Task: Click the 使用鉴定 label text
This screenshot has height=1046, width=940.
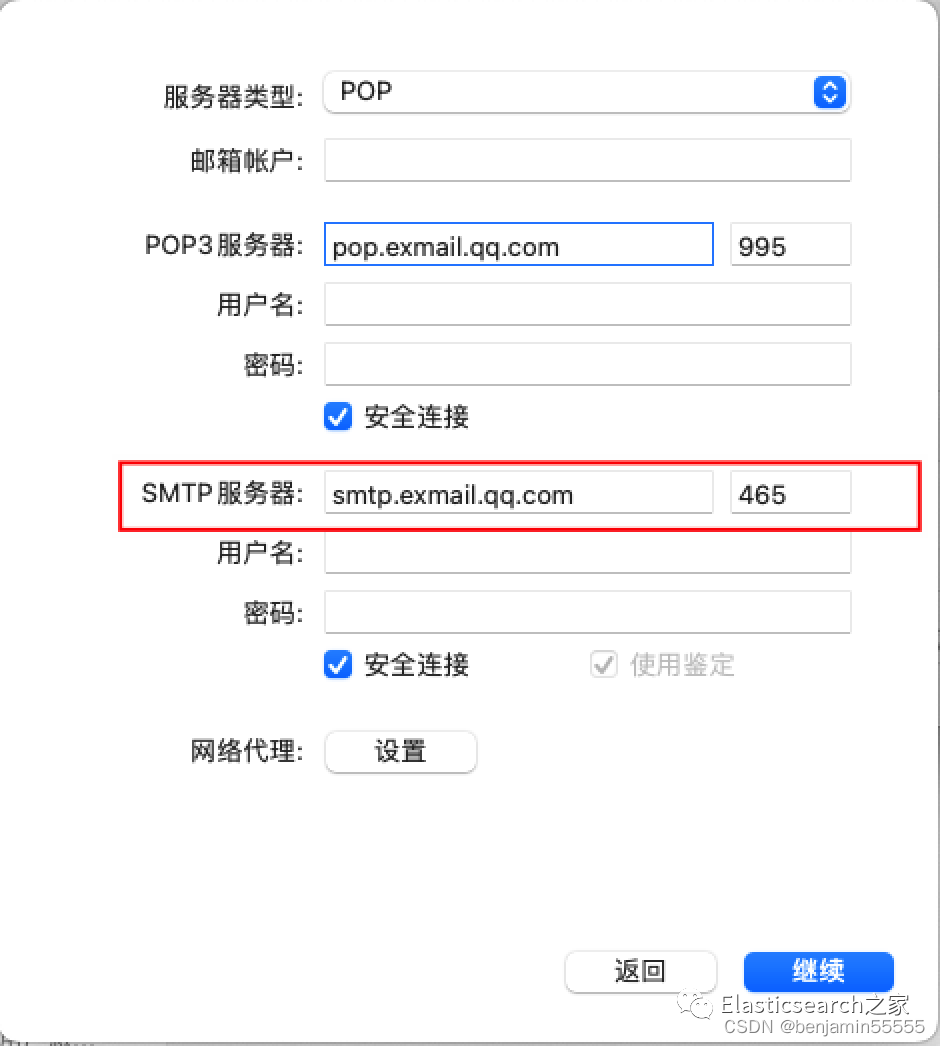Action: (x=682, y=665)
